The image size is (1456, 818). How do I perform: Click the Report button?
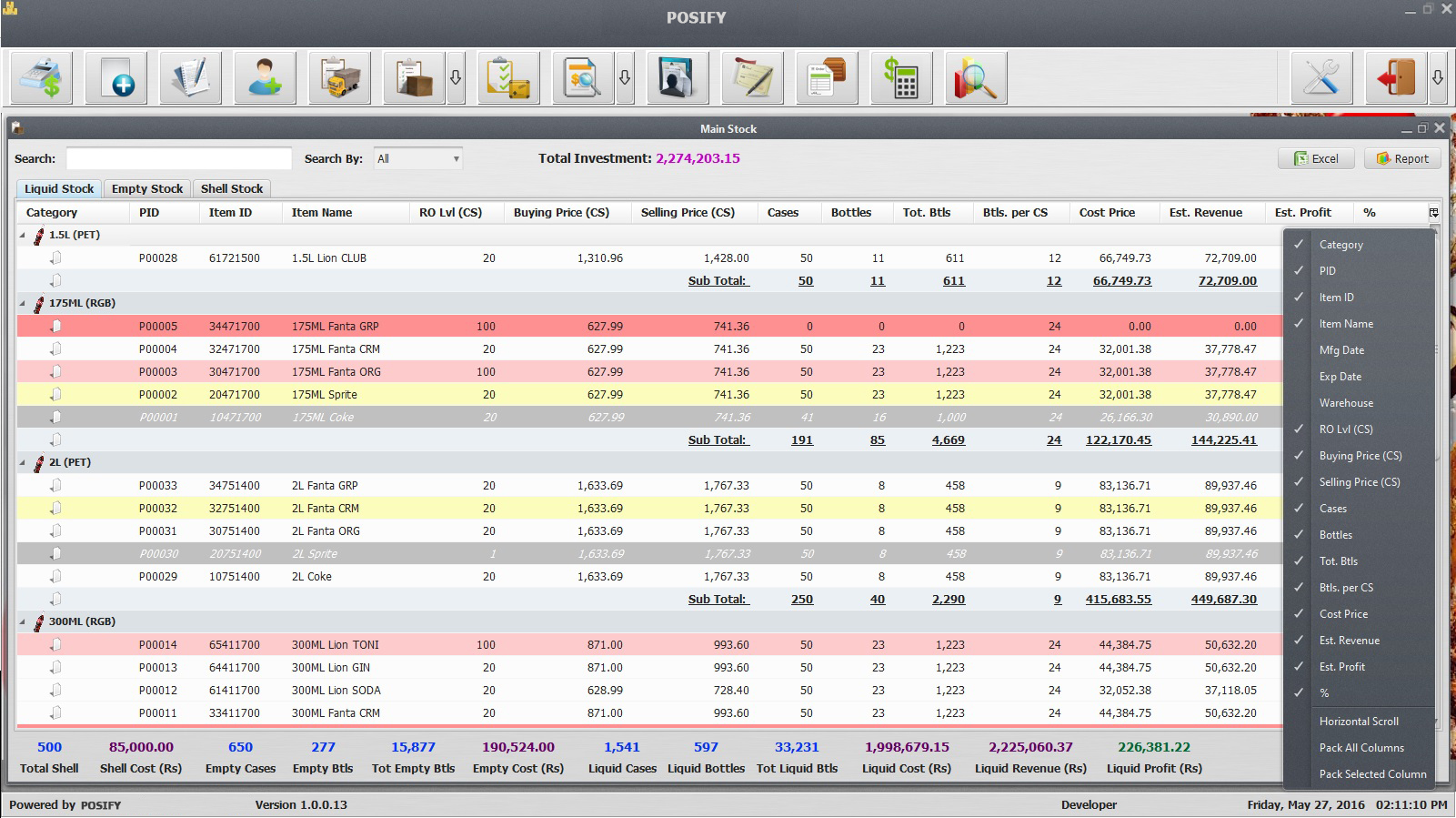tap(1402, 158)
